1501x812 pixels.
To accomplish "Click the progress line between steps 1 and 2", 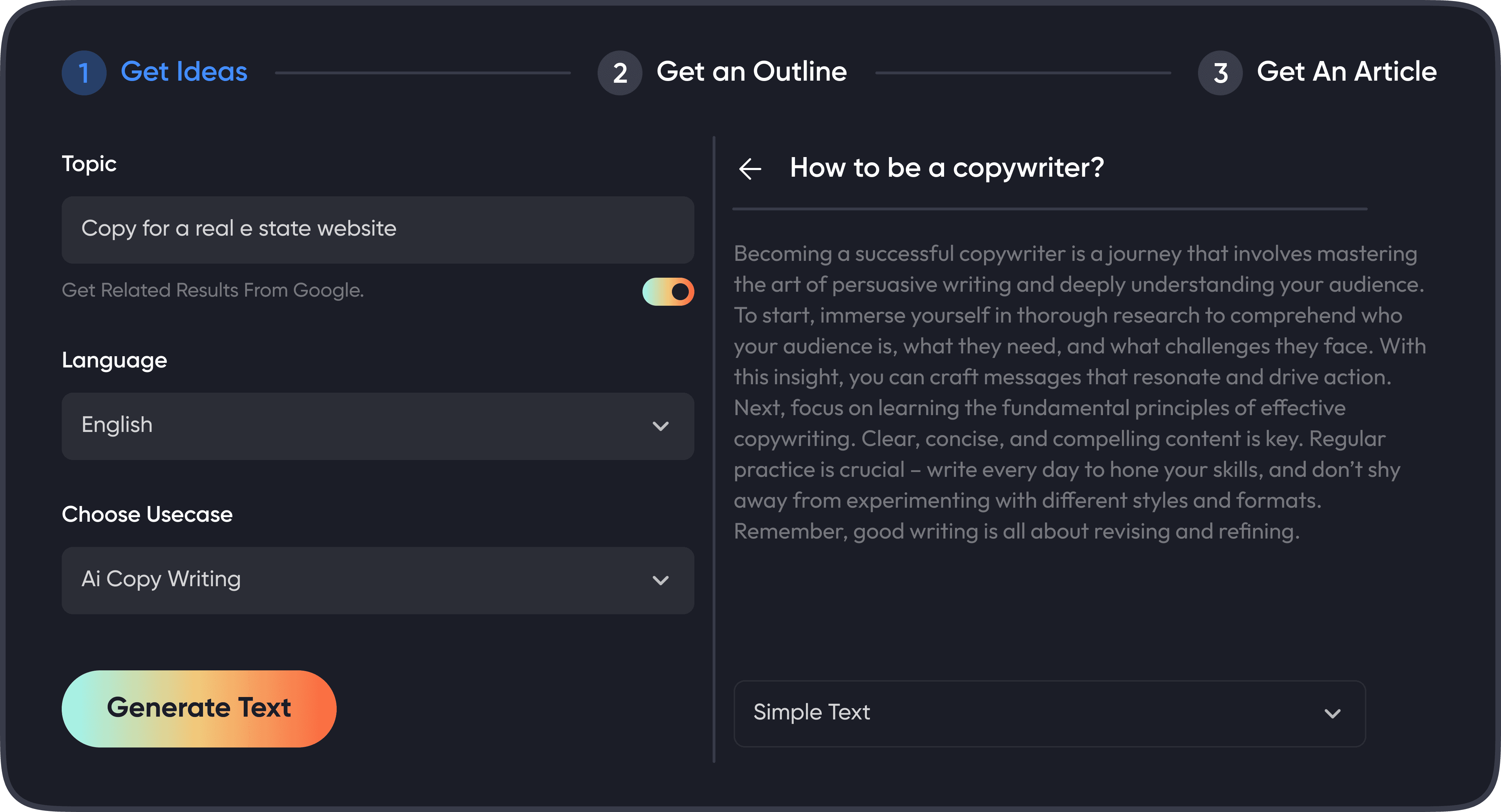I will point(423,73).
